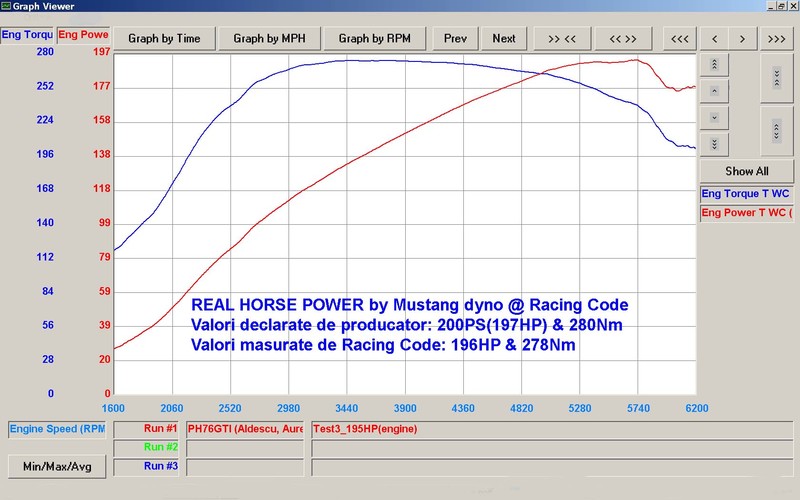Go to the Next graph
The height and width of the screenshot is (500, 800).
tap(504, 38)
